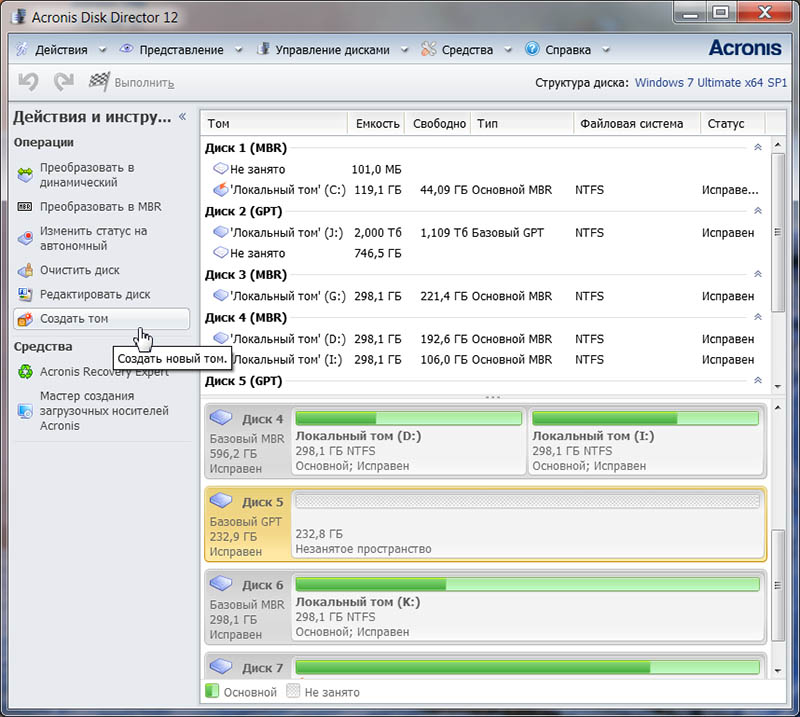Click the Redo arrow icon in toolbar
800x717 pixels.
tap(64, 82)
